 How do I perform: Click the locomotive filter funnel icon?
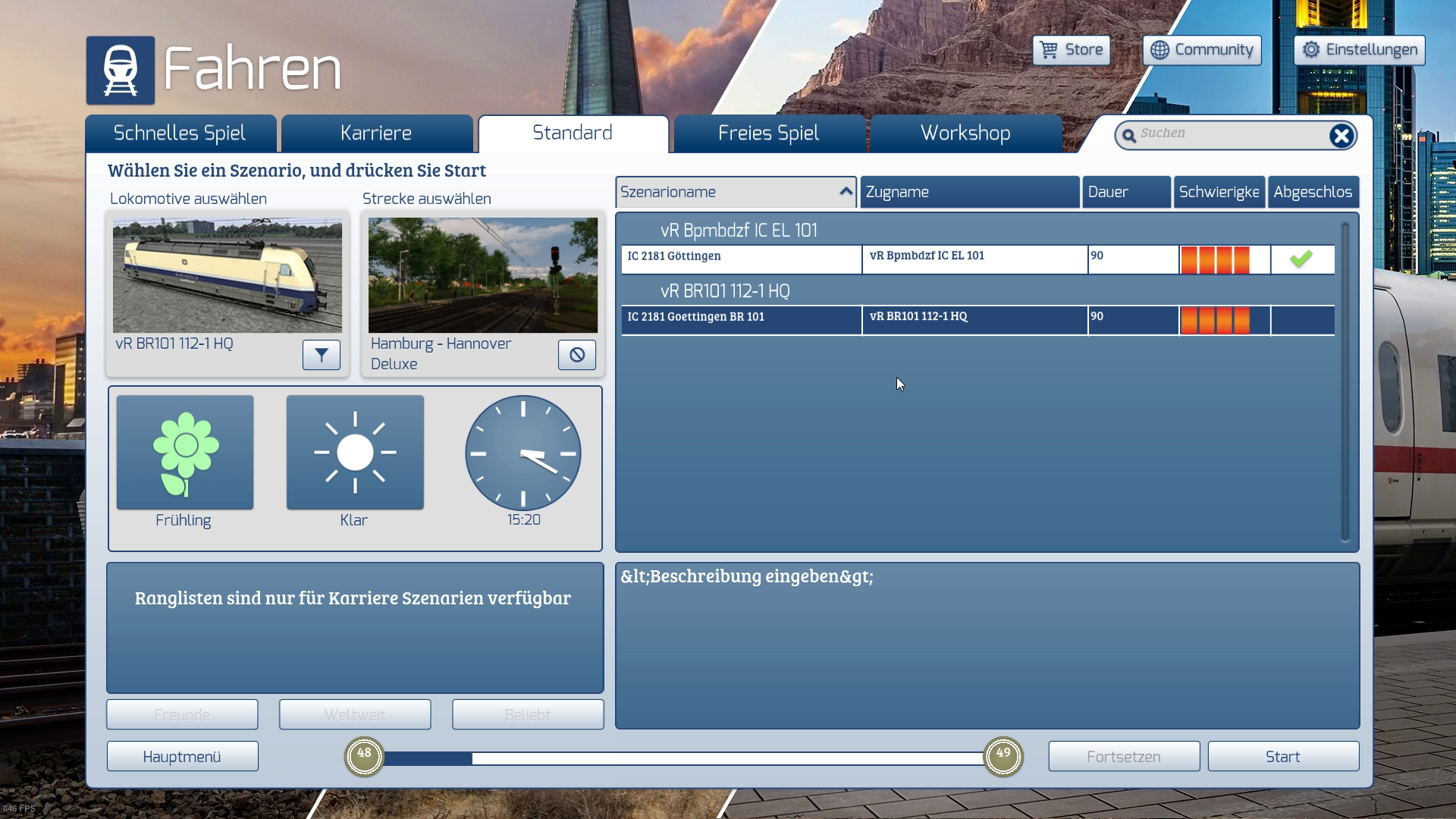point(321,355)
